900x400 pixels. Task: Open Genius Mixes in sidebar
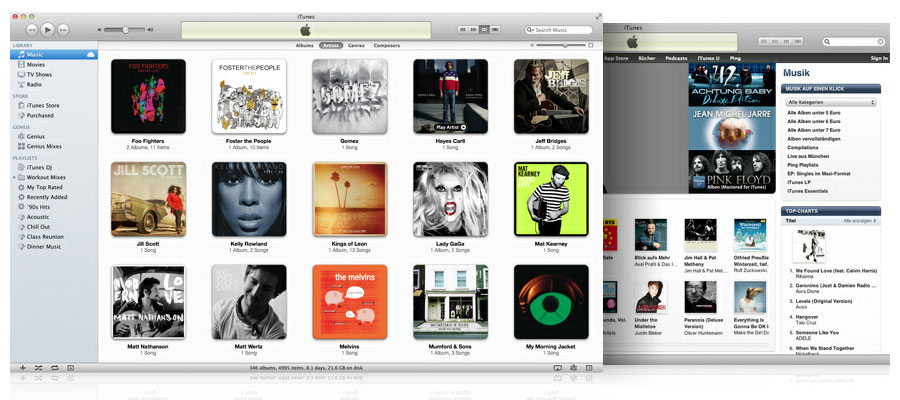click(54, 146)
